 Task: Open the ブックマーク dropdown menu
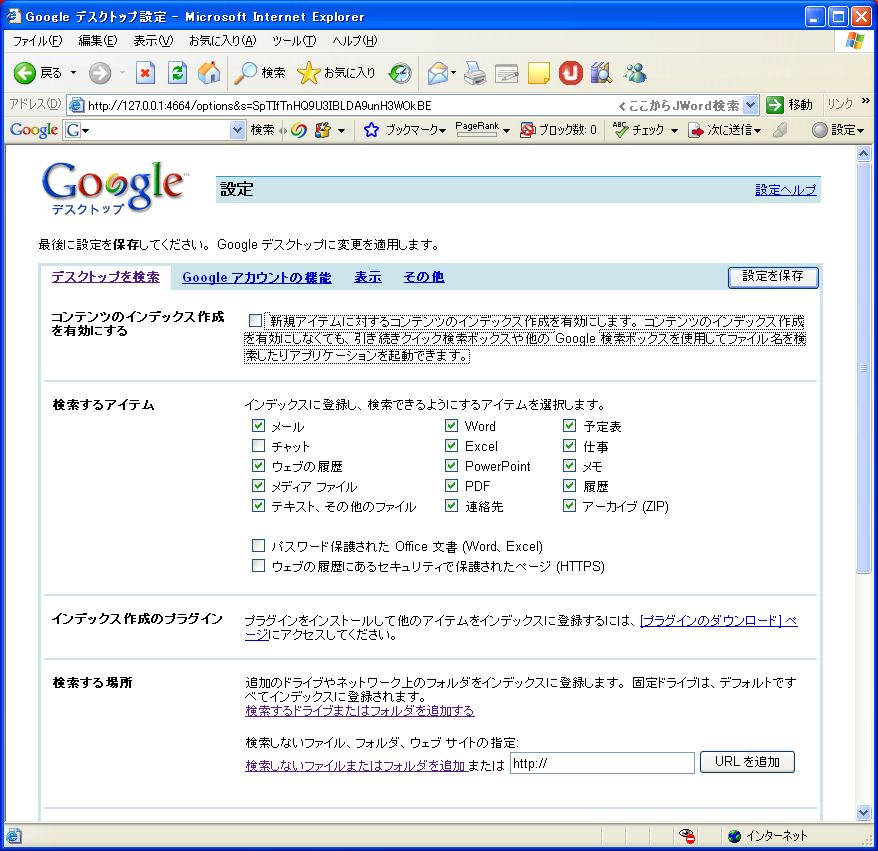[416, 130]
